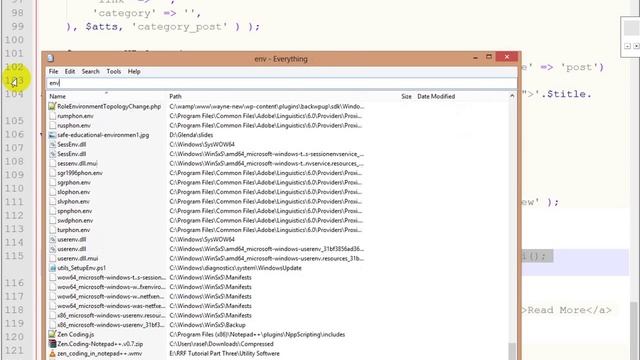Select wow64_microsoft-windows-t..s-session file icon
The height and width of the screenshot is (360, 640).
click(x=52, y=278)
